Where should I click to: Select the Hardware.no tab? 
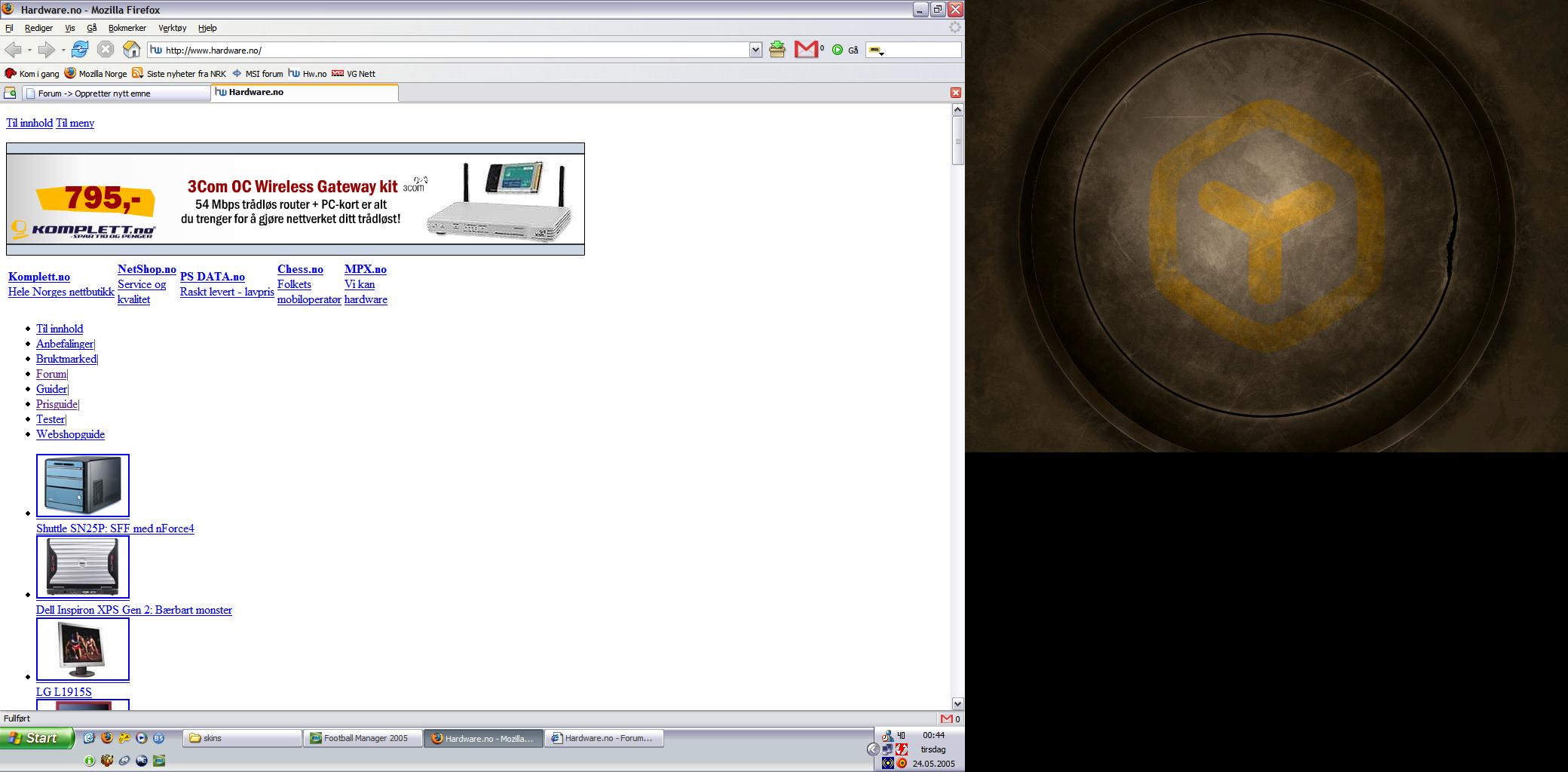(305, 92)
